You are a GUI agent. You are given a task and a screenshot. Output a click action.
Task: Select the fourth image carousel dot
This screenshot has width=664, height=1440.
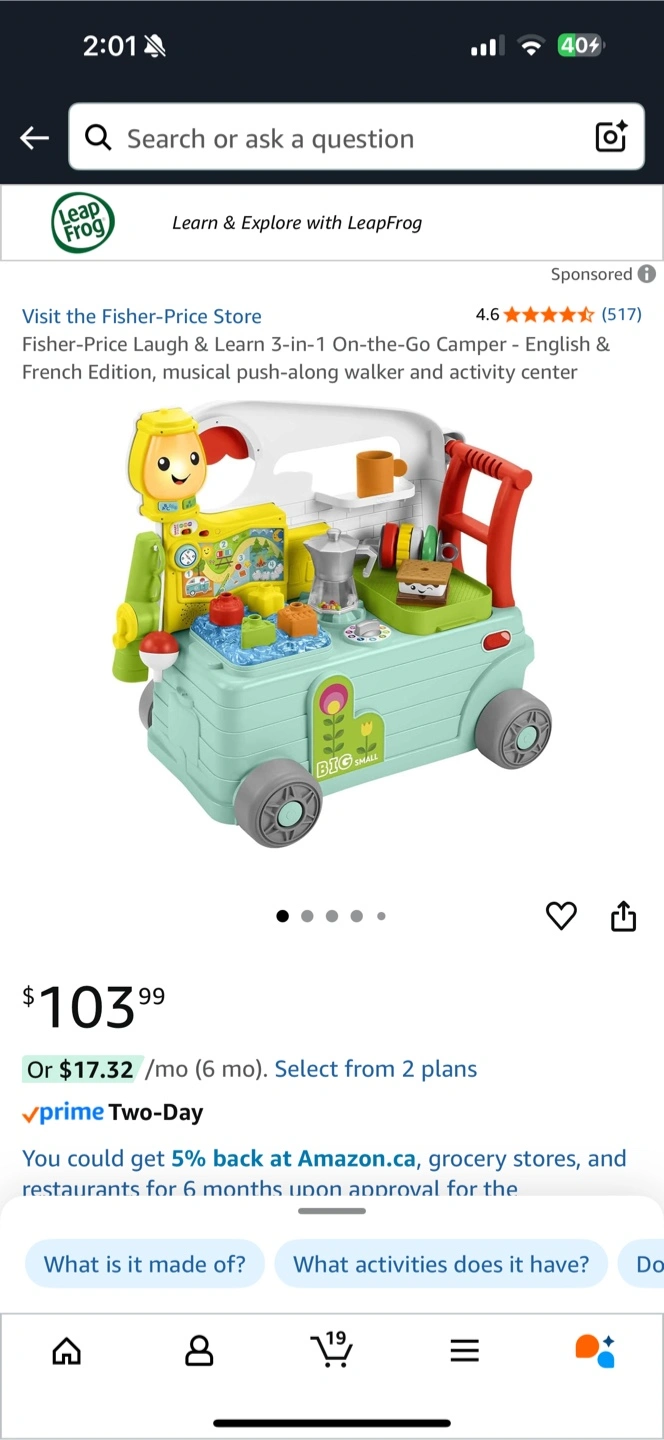click(357, 916)
